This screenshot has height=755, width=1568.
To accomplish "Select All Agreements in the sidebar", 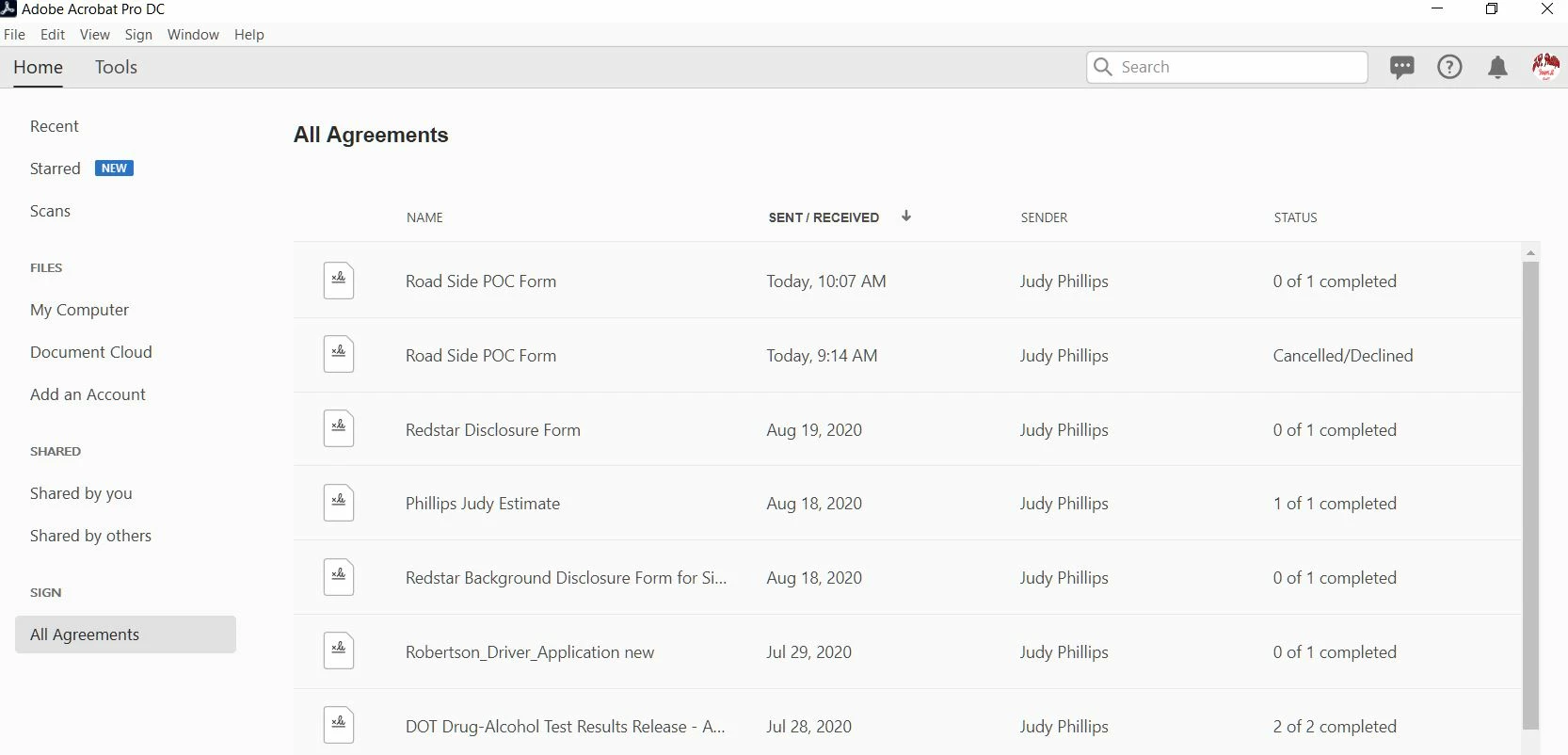I will tap(125, 635).
